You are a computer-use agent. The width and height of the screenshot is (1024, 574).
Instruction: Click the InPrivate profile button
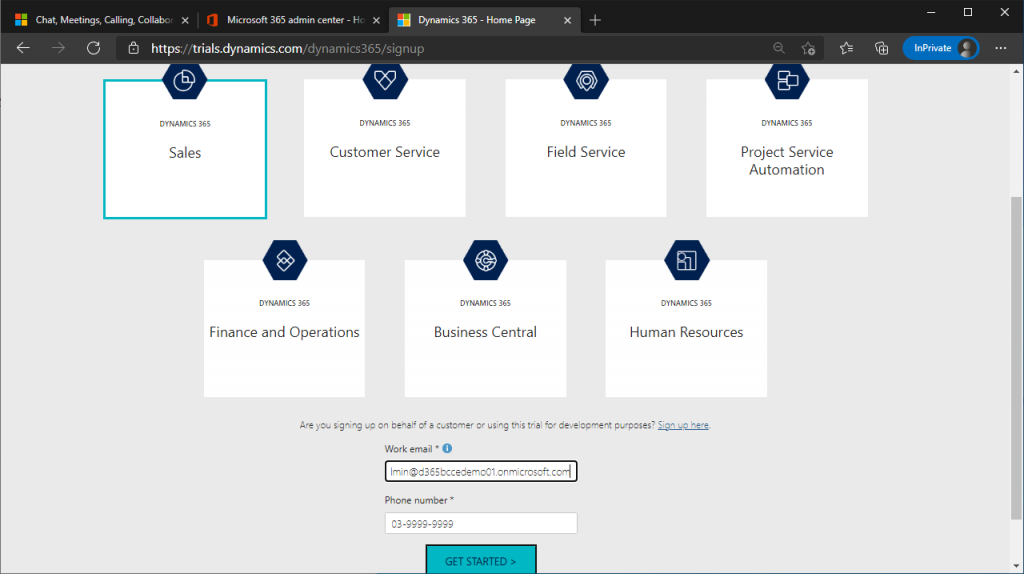point(940,48)
